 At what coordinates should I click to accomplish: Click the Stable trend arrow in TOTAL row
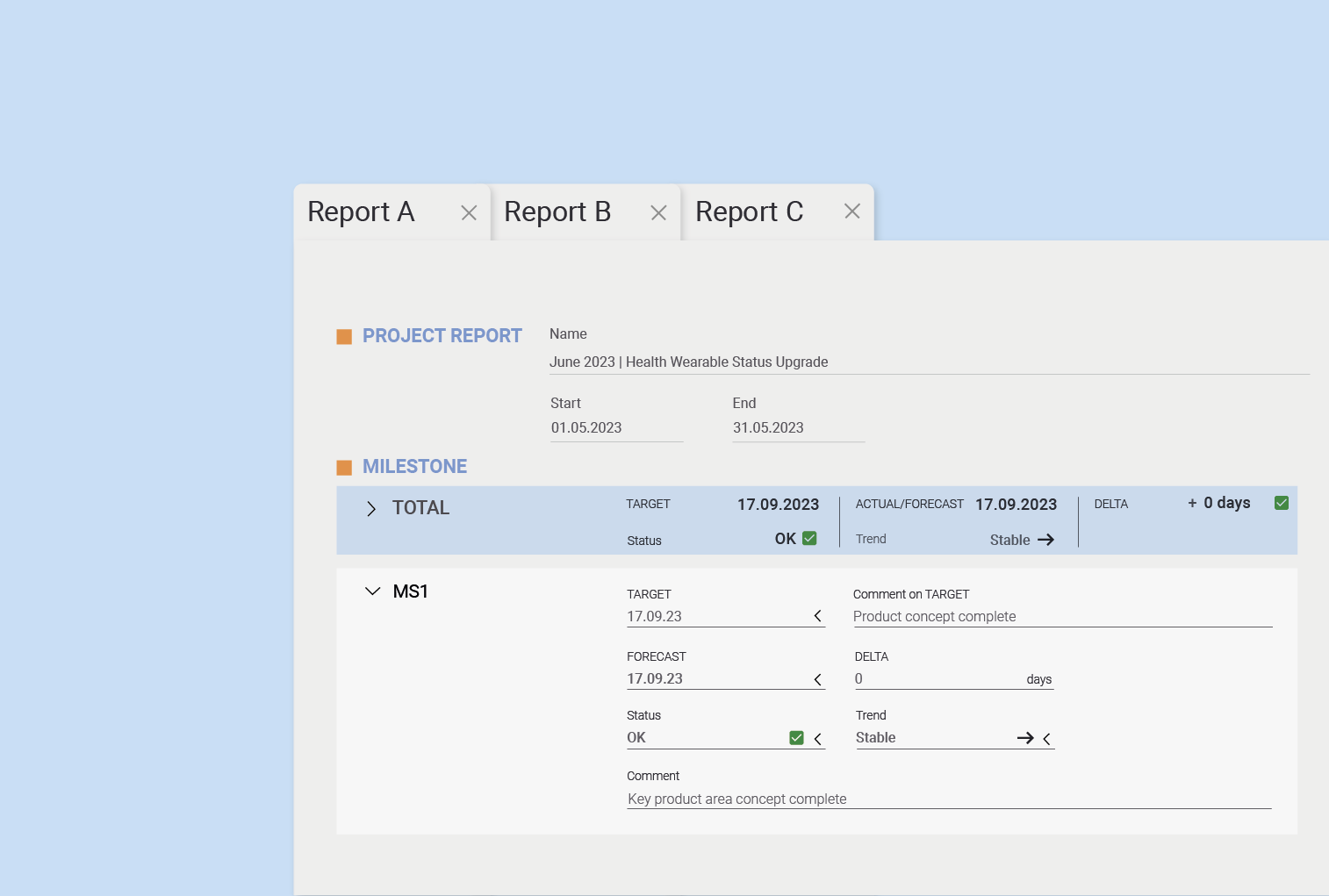pyautogui.click(x=1045, y=540)
